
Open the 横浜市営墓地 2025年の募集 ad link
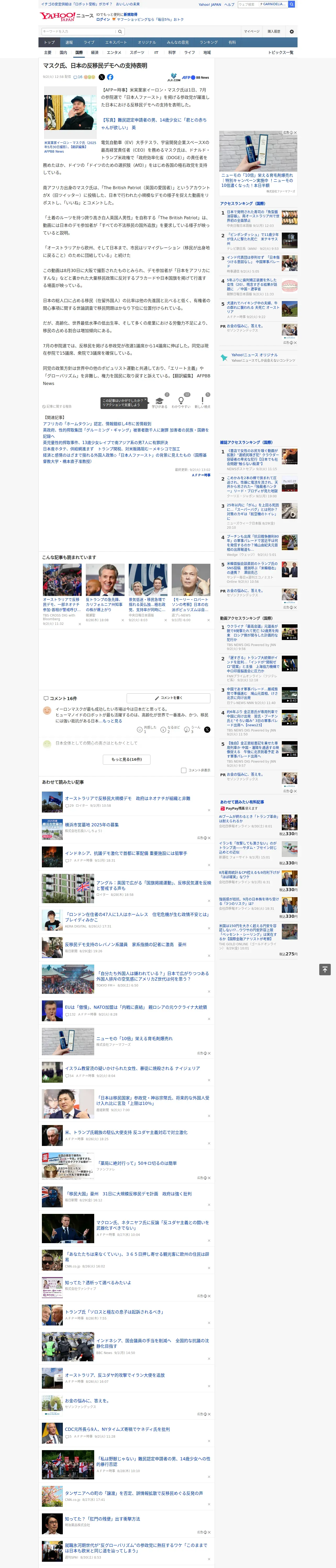[92, 825]
